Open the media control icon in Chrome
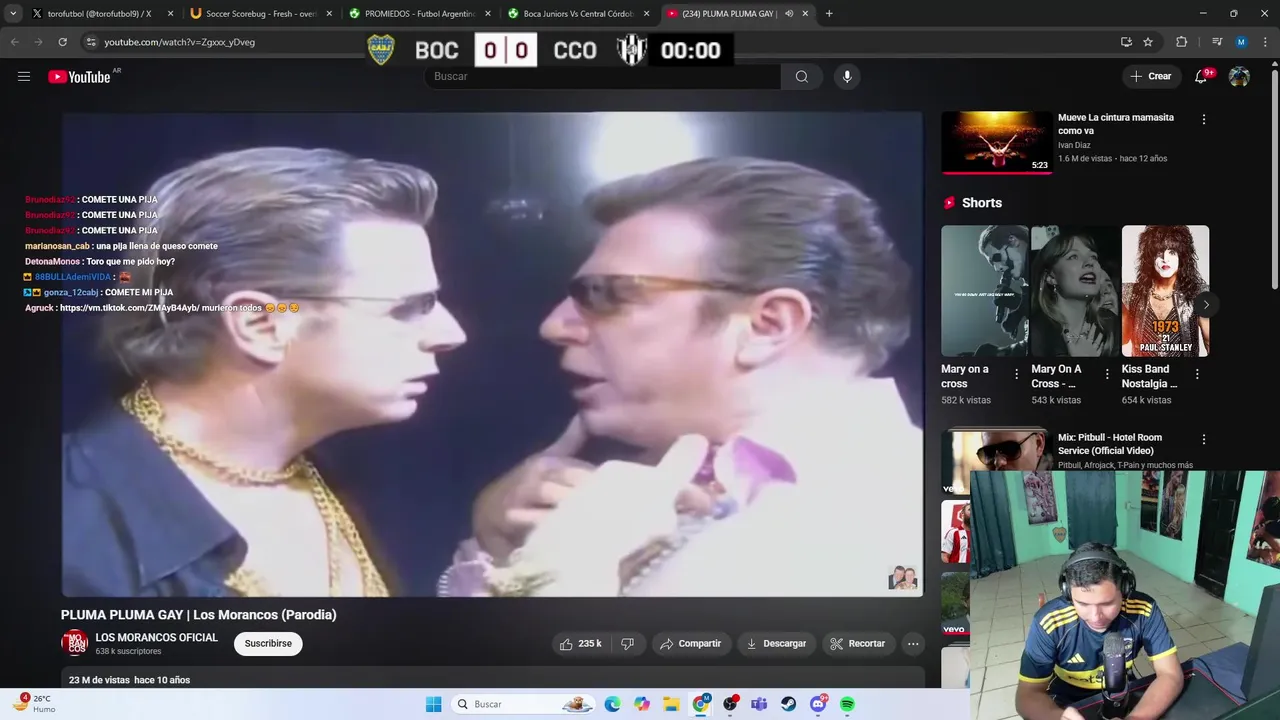 click(1217, 42)
